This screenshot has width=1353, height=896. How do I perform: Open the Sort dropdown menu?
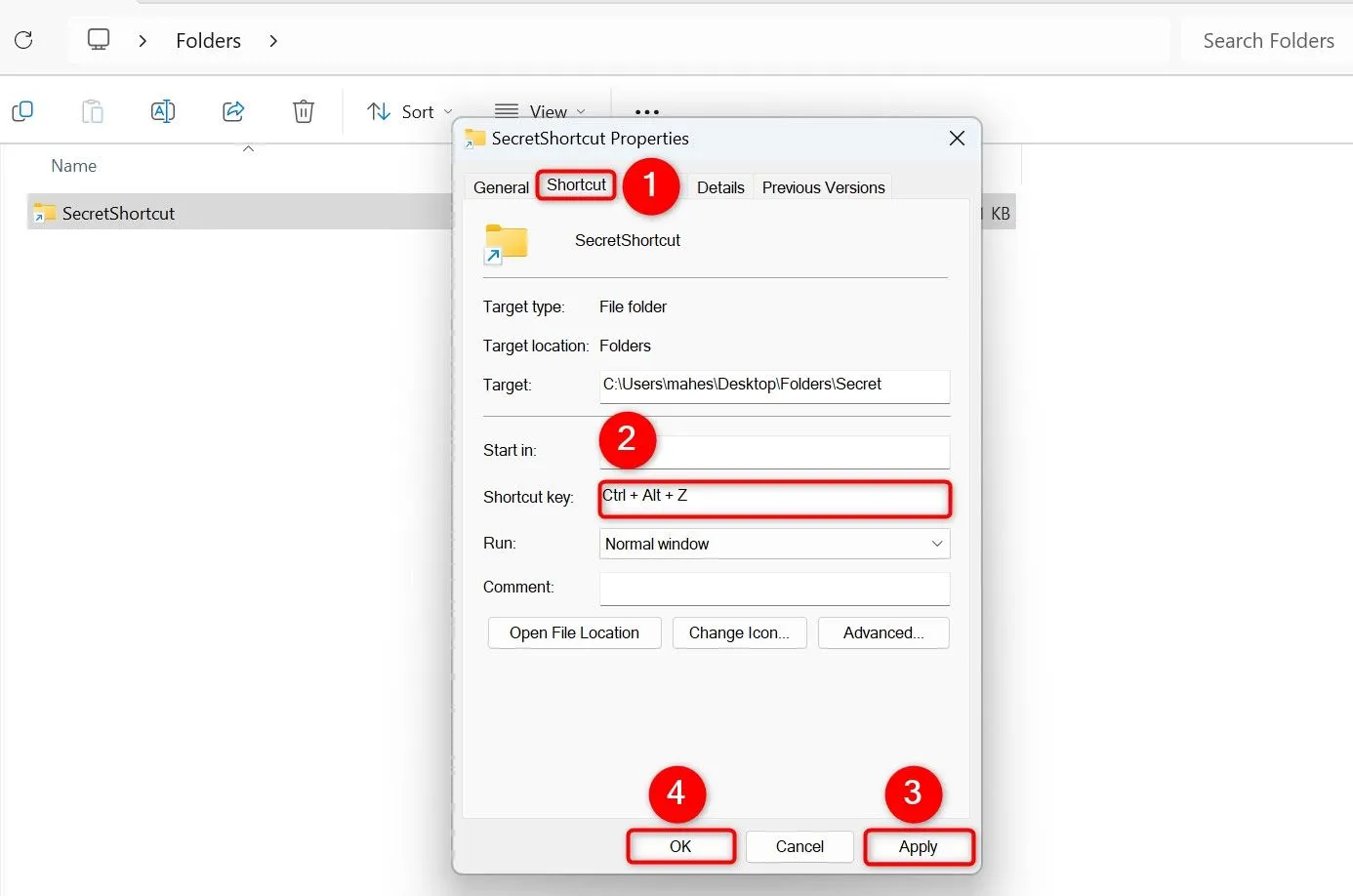coord(409,111)
